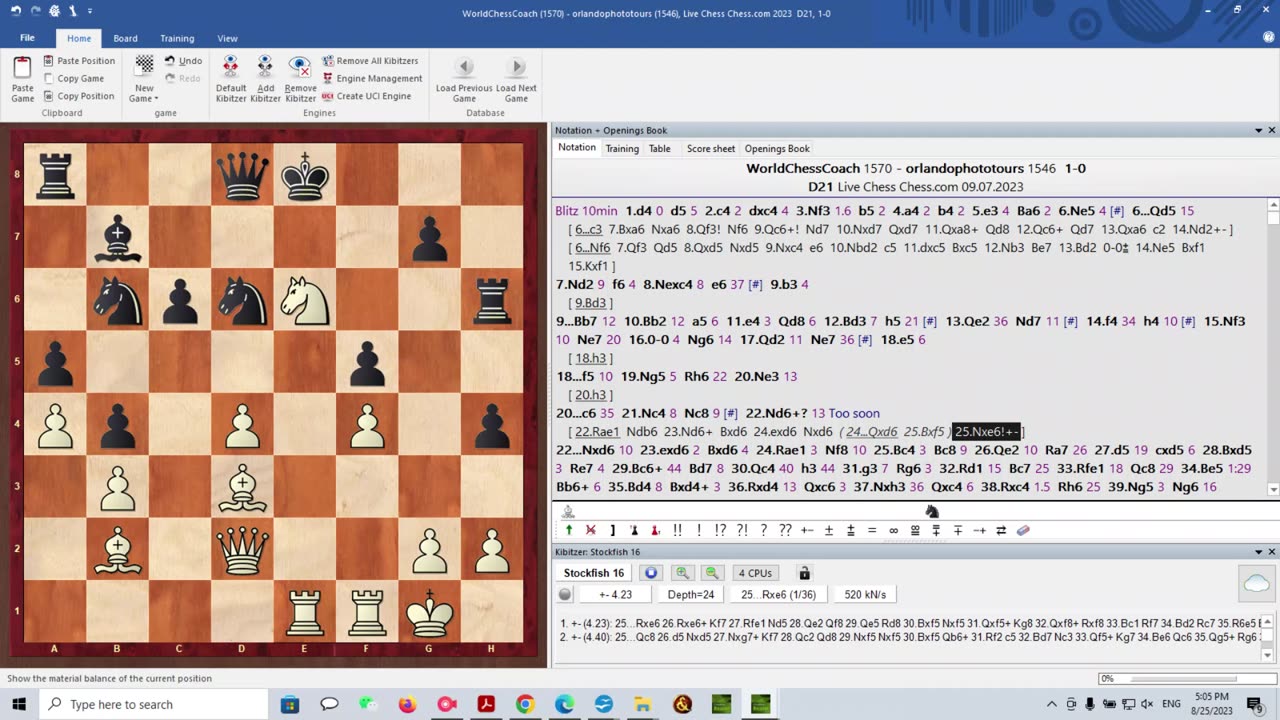The width and height of the screenshot is (1280, 720).
Task: Open the Notation pane options dropdown arrow
Action: coord(1258,130)
